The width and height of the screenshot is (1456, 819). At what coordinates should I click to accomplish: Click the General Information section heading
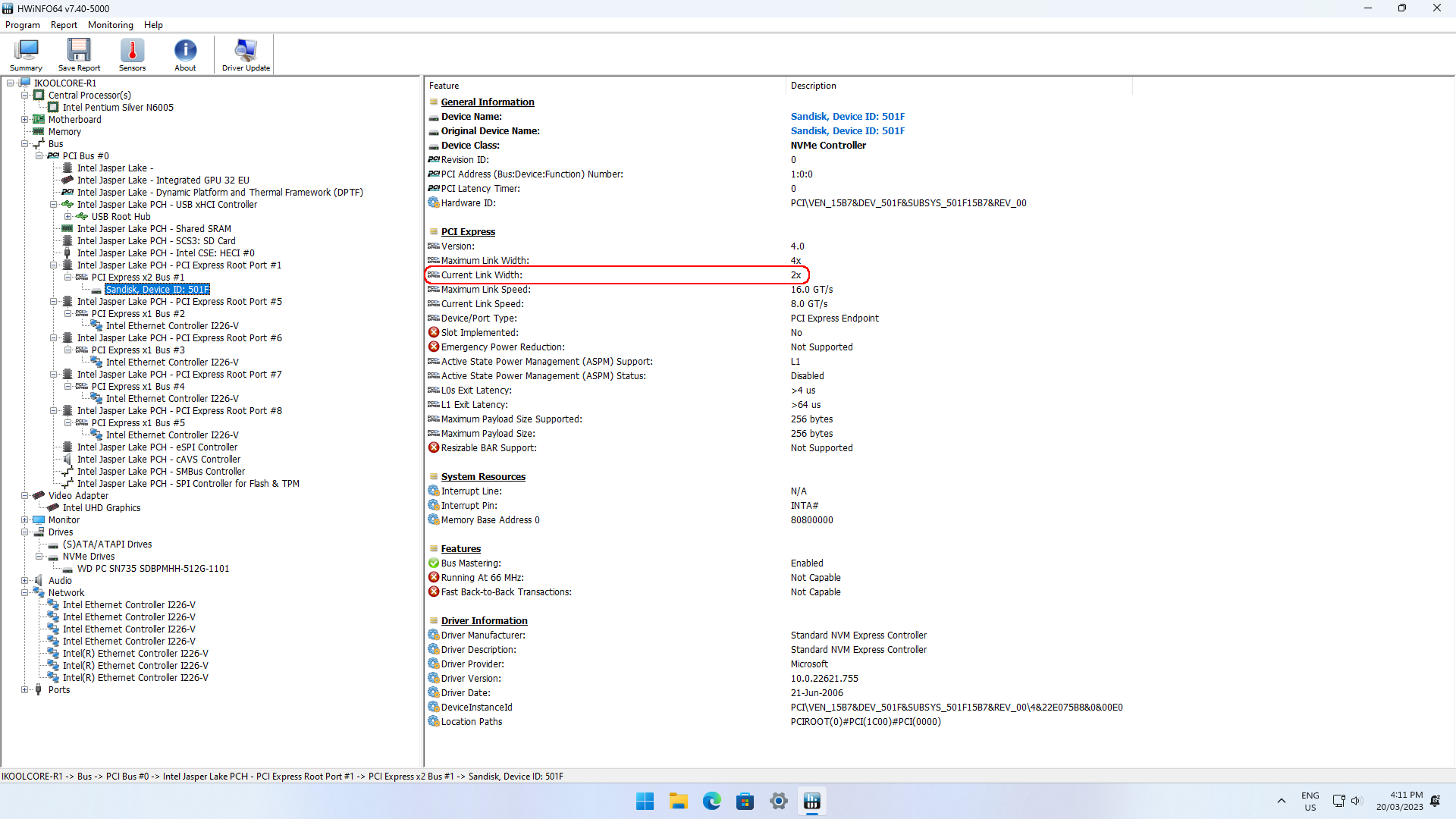coord(488,102)
